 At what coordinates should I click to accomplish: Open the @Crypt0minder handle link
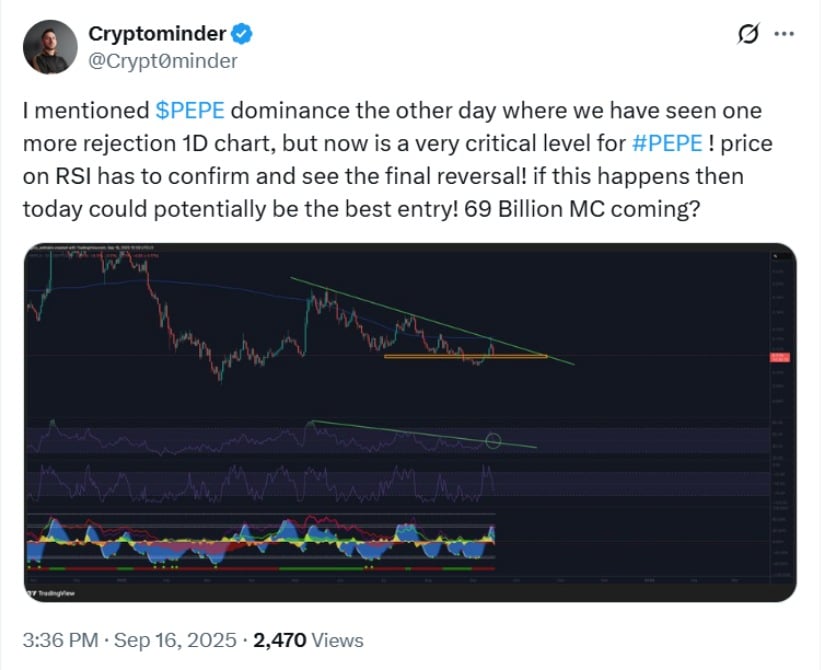(x=163, y=61)
